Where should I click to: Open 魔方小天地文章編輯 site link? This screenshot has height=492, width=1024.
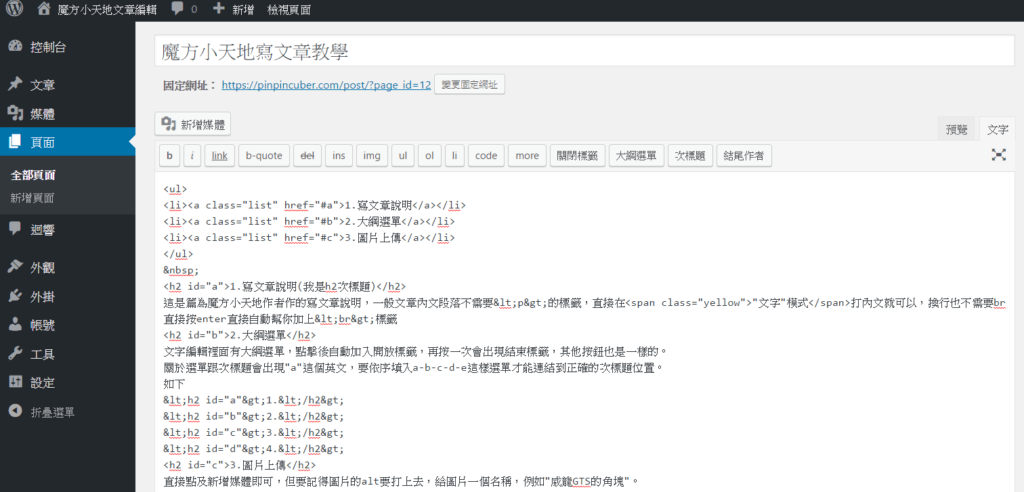pyautogui.click(x=106, y=9)
